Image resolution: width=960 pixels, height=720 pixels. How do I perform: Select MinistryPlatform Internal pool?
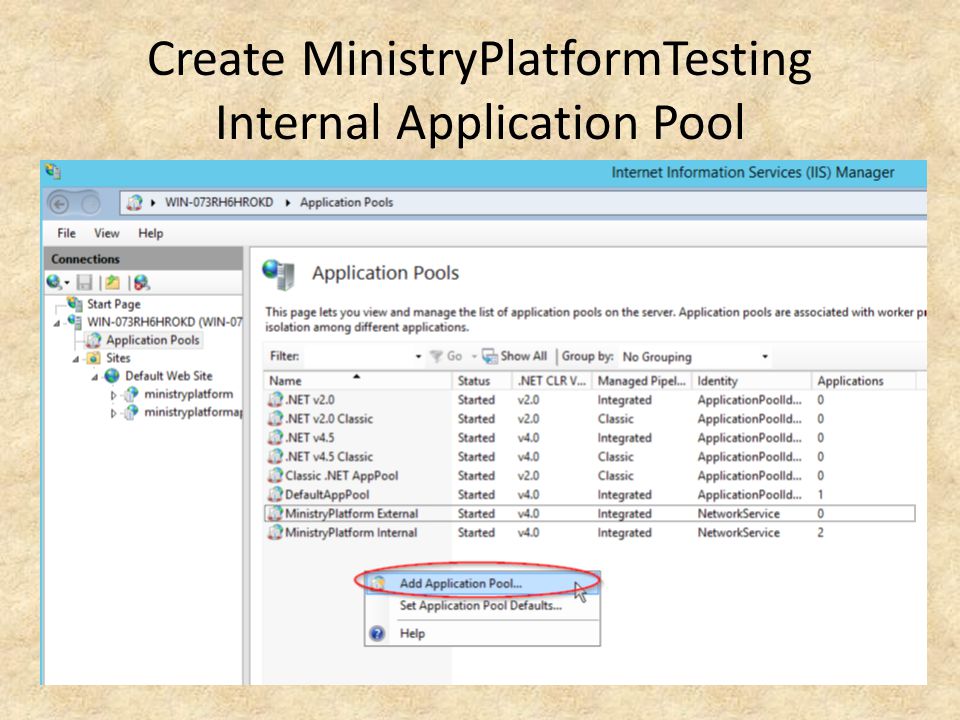click(x=590, y=533)
